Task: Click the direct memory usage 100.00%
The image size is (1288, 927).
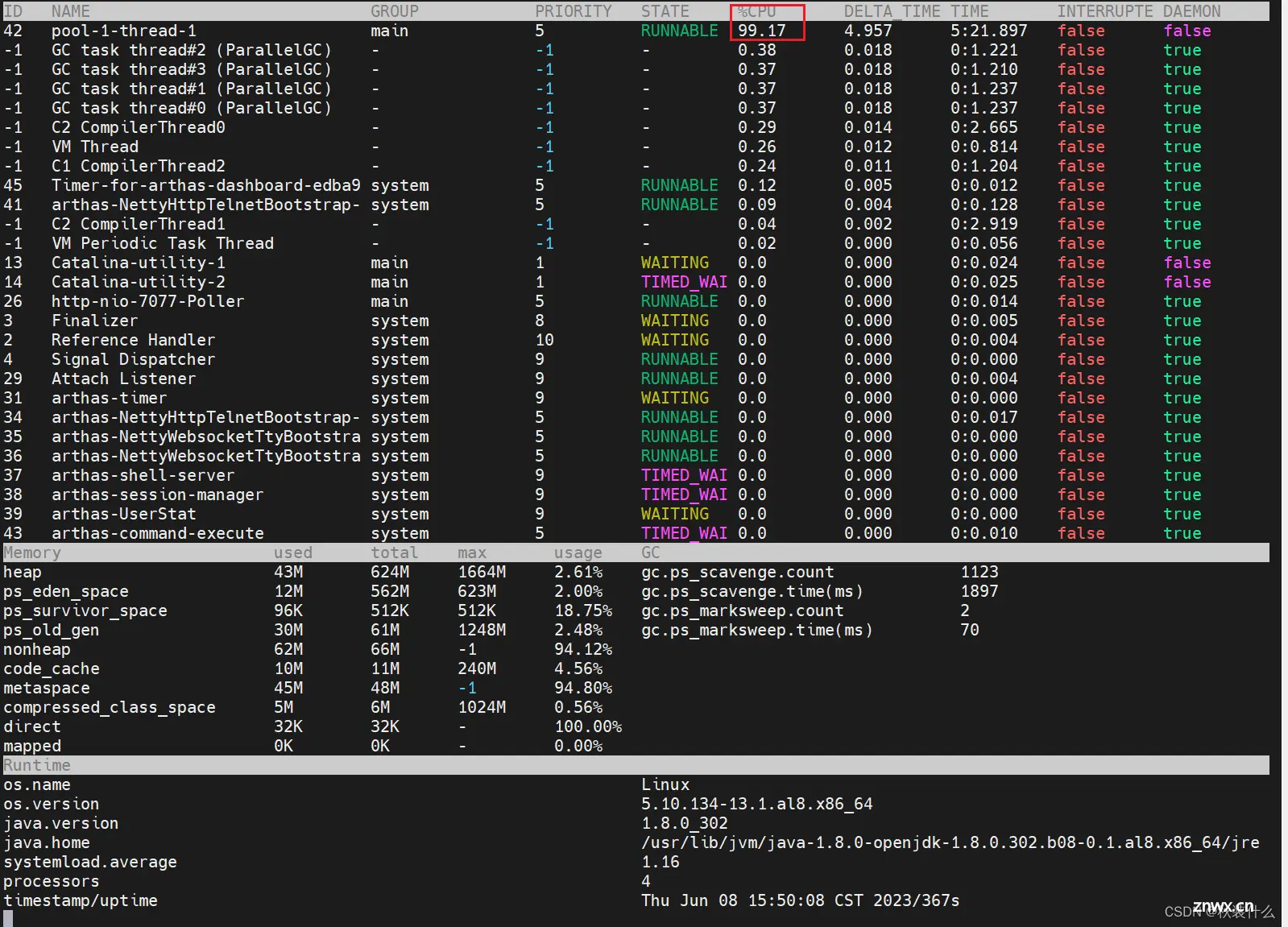Action: click(588, 726)
